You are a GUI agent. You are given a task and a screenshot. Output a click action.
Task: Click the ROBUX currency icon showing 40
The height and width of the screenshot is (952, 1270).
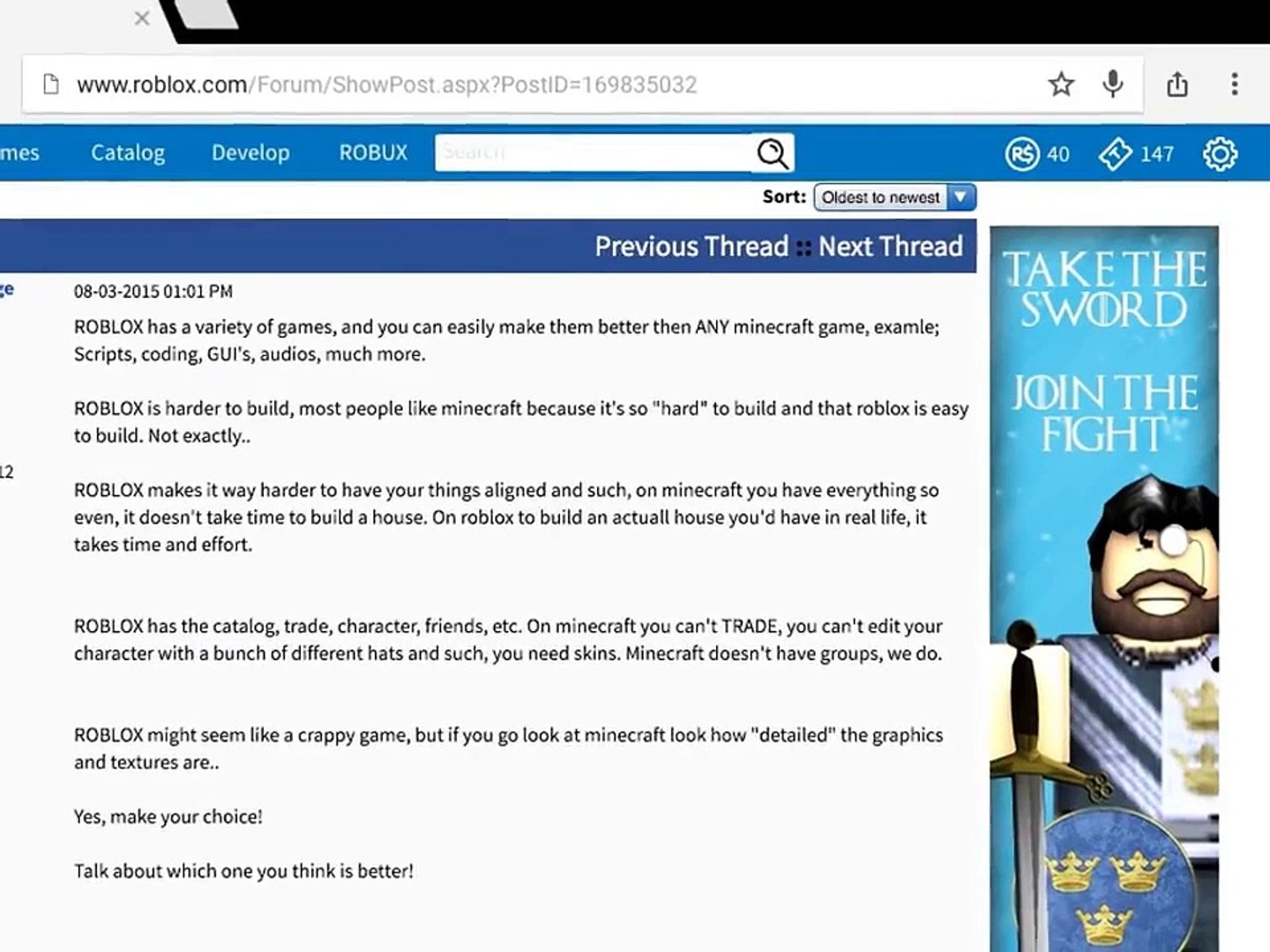coord(1021,154)
